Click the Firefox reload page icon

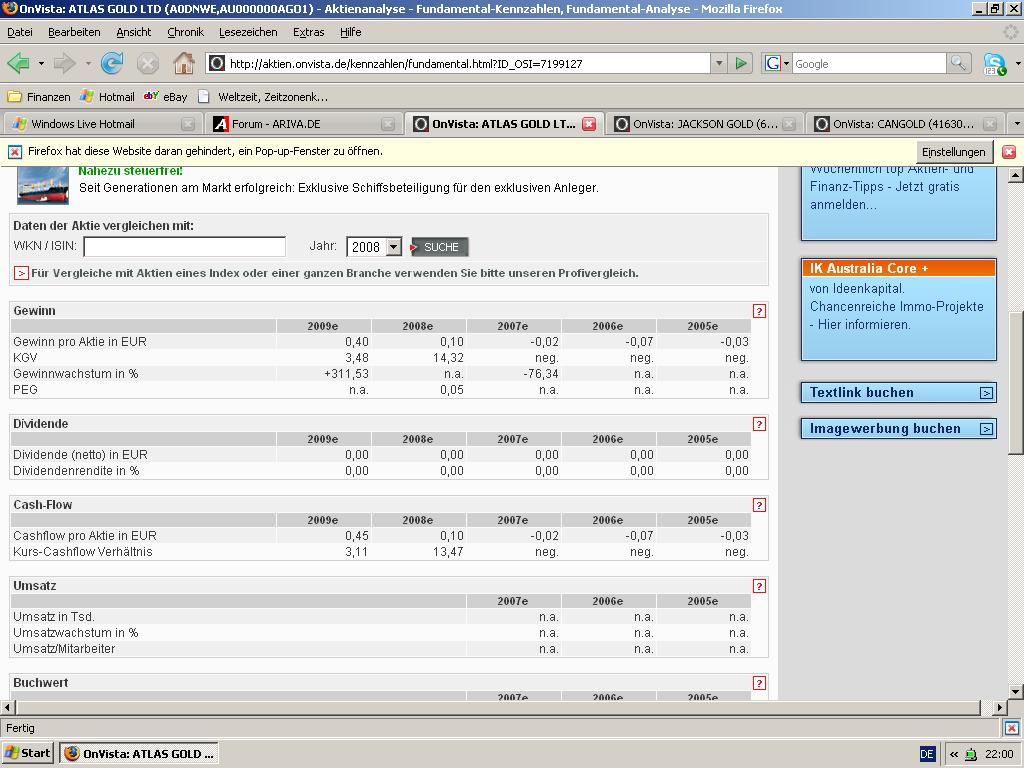(112, 63)
